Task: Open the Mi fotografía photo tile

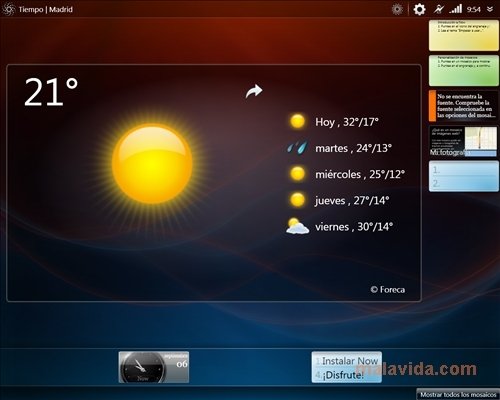Action: click(464, 141)
